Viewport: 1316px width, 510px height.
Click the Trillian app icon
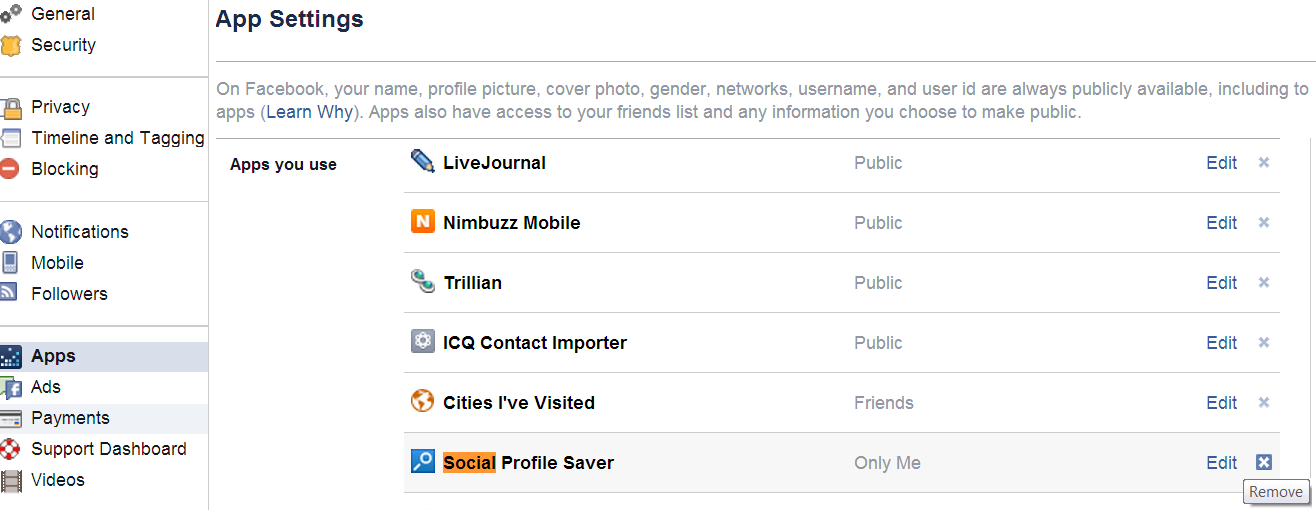(423, 281)
